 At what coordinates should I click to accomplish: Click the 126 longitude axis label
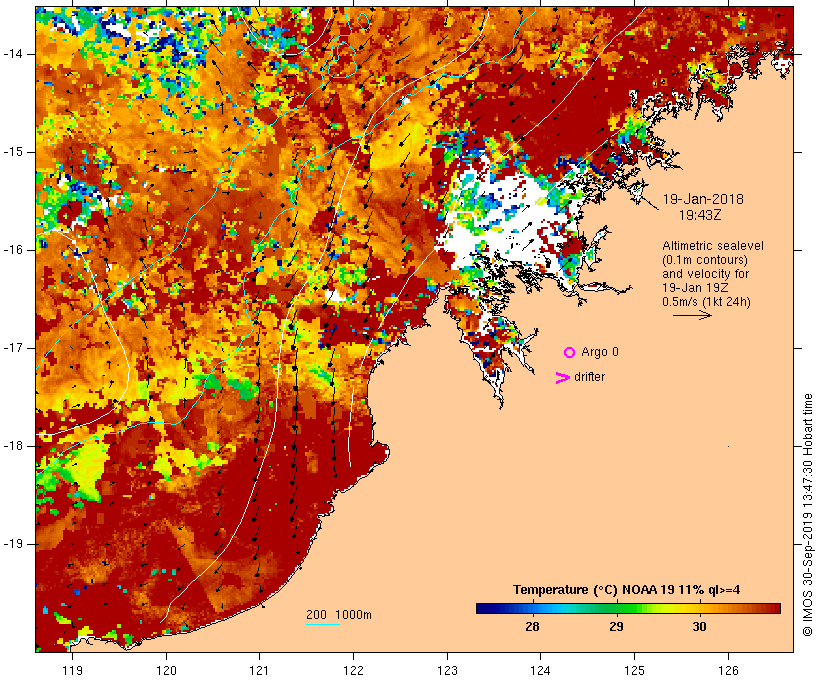tap(728, 670)
